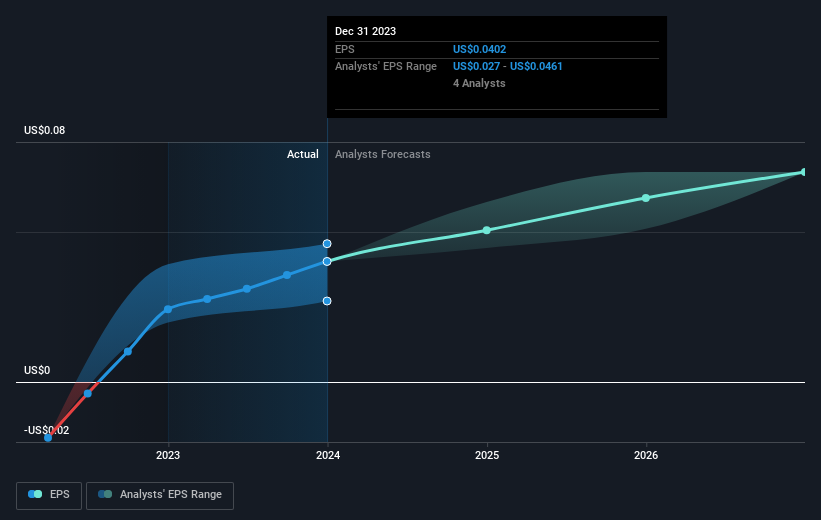The image size is (821, 520).
Task: Click the EPS value US$0.0402 in tooltip
Action: click(479, 49)
